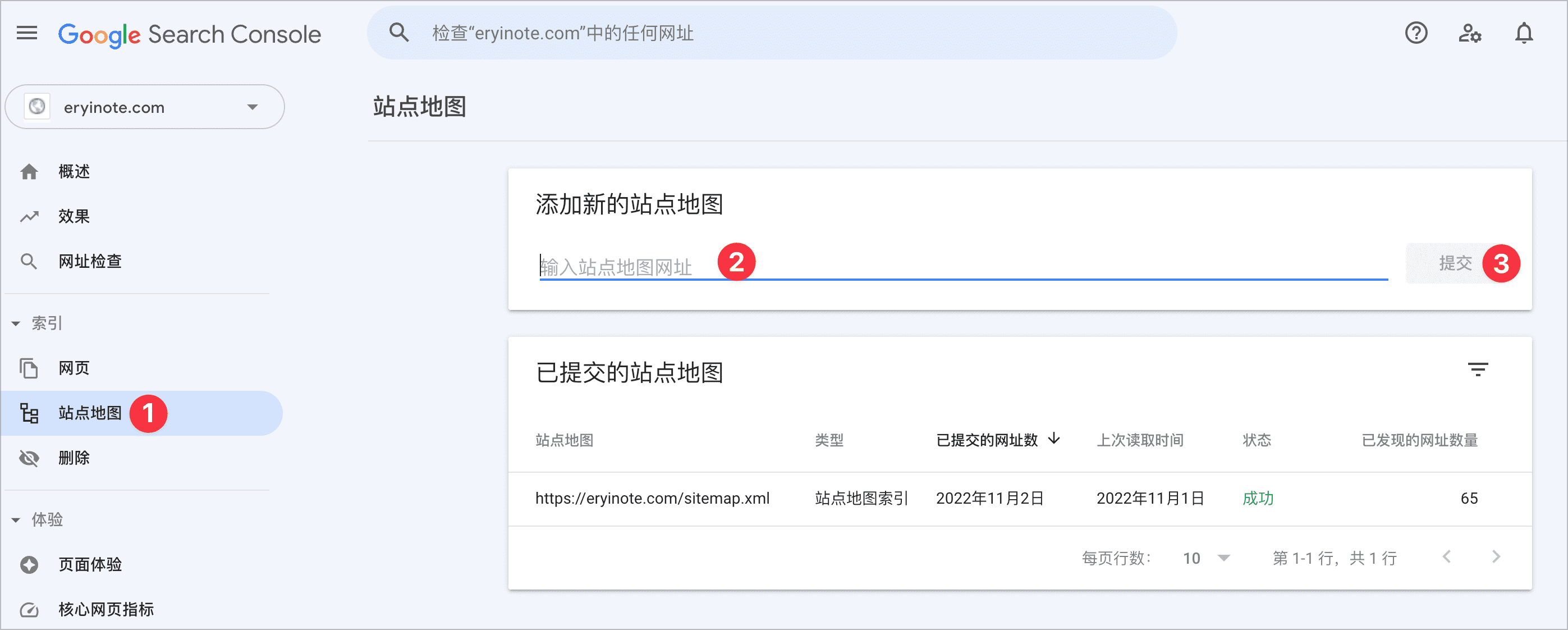Sort by 站点地图 column header
This screenshot has width=1568, height=630.
[x=564, y=440]
